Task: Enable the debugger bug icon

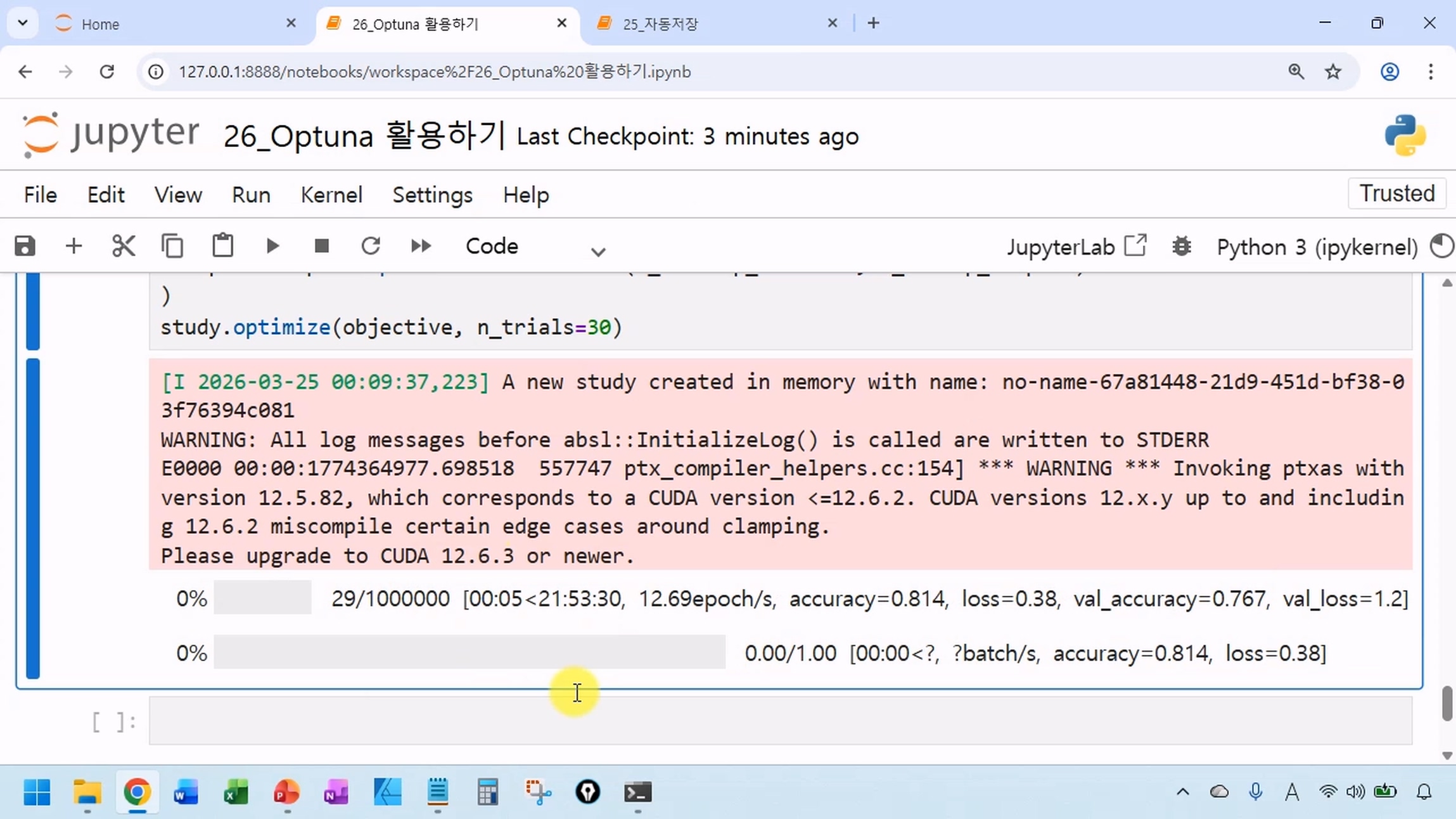Action: point(1181,246)
